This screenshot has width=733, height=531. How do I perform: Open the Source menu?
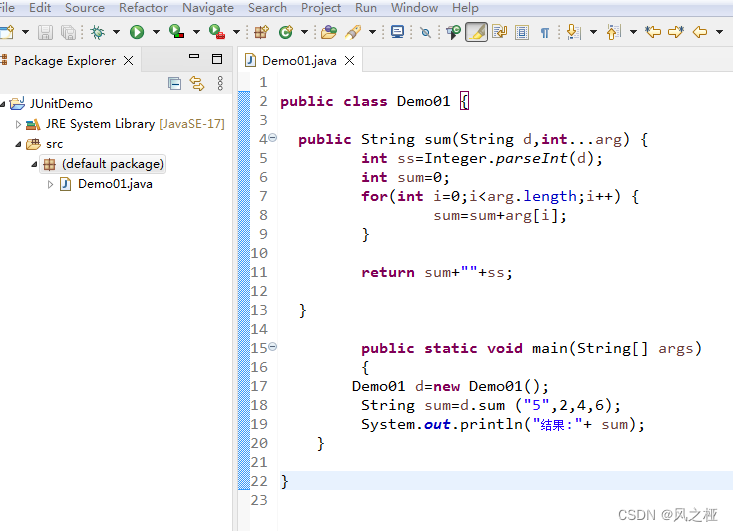(85, 8)
